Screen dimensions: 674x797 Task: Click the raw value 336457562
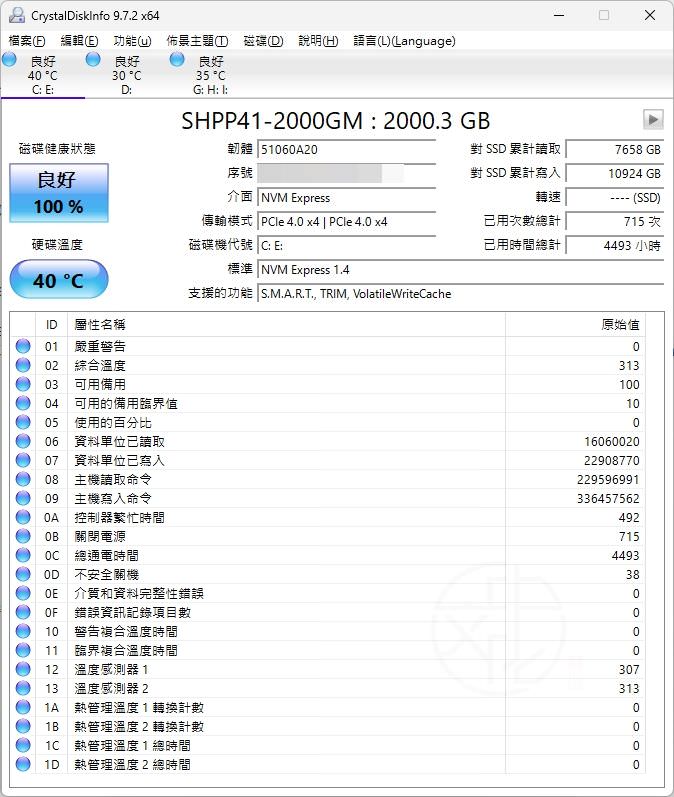pos(608,499)
